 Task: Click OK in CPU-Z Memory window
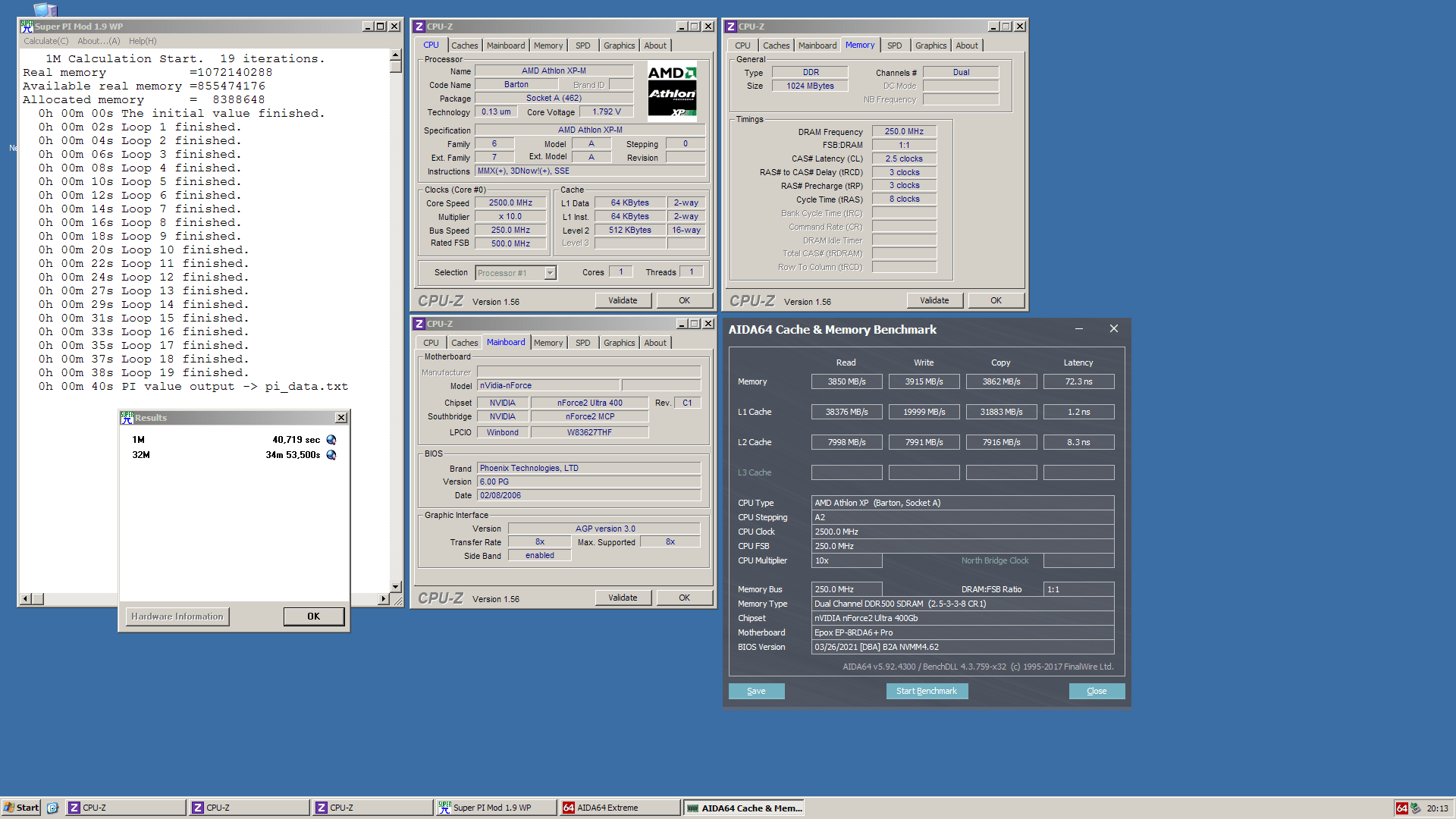pyautogui.click(x=996, y=300)
